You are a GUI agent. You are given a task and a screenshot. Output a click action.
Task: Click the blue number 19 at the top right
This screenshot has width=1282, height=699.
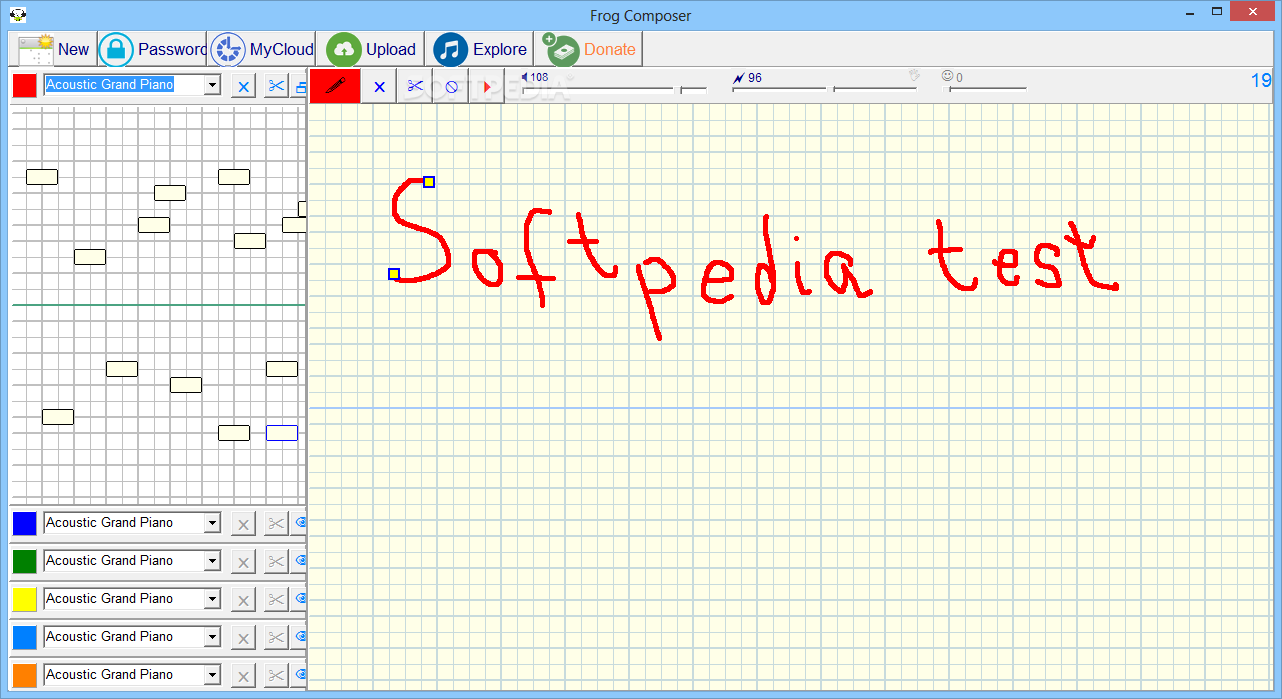point(1261,81)
